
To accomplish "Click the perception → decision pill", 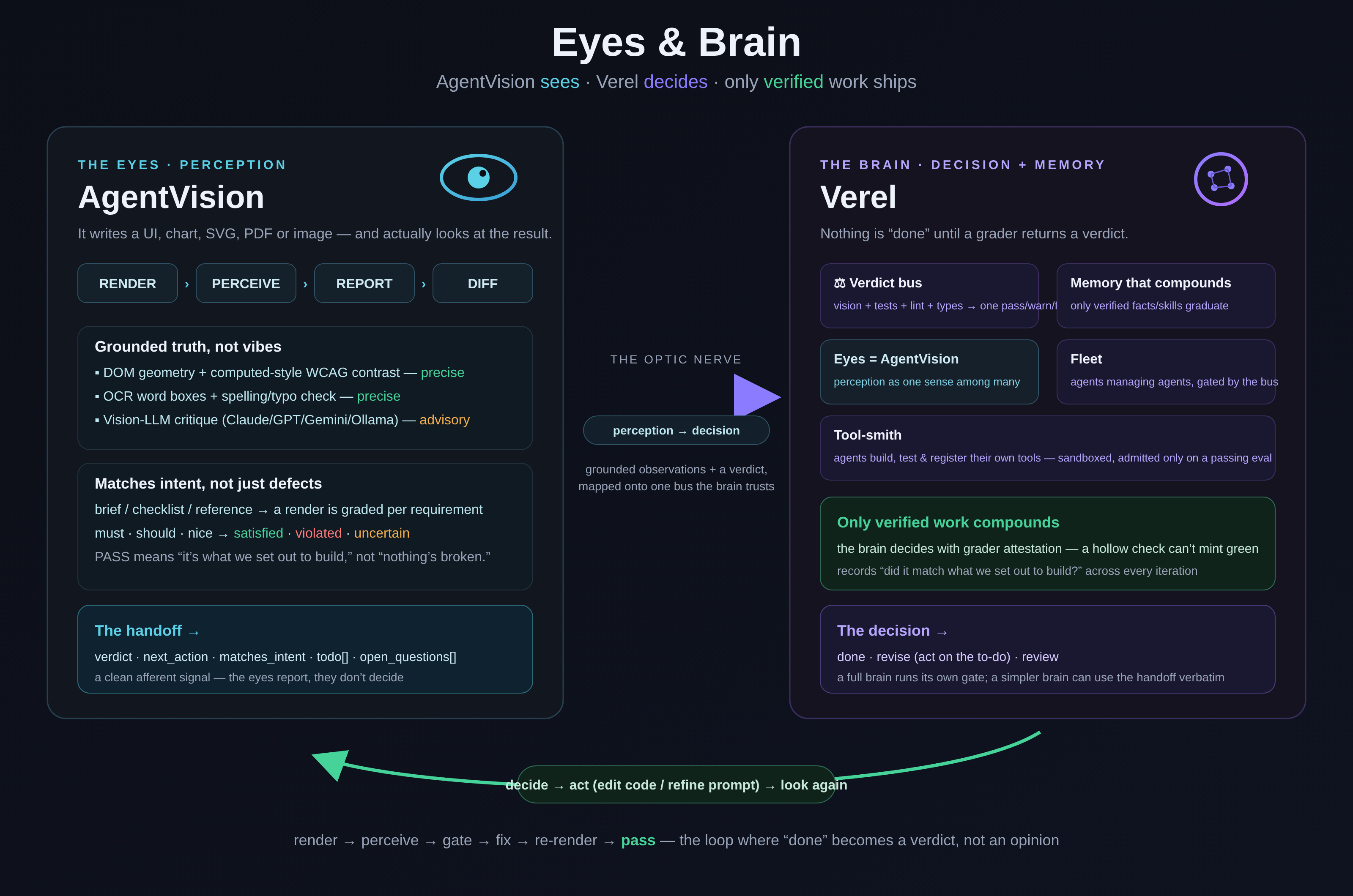I will [x=676, y=430].
